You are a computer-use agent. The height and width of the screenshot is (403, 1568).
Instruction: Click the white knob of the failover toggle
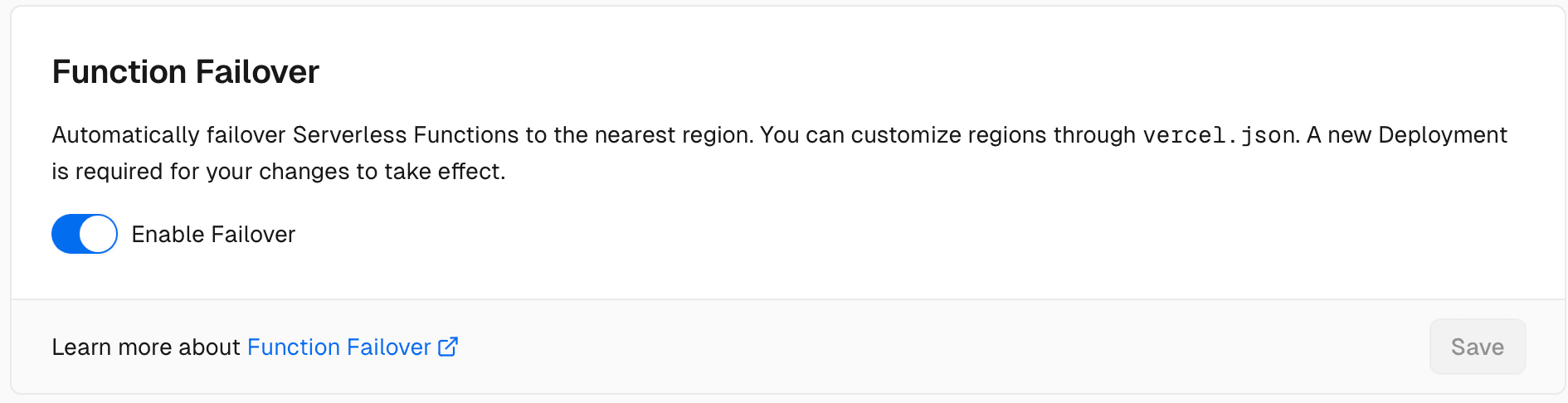click(98, 234)
